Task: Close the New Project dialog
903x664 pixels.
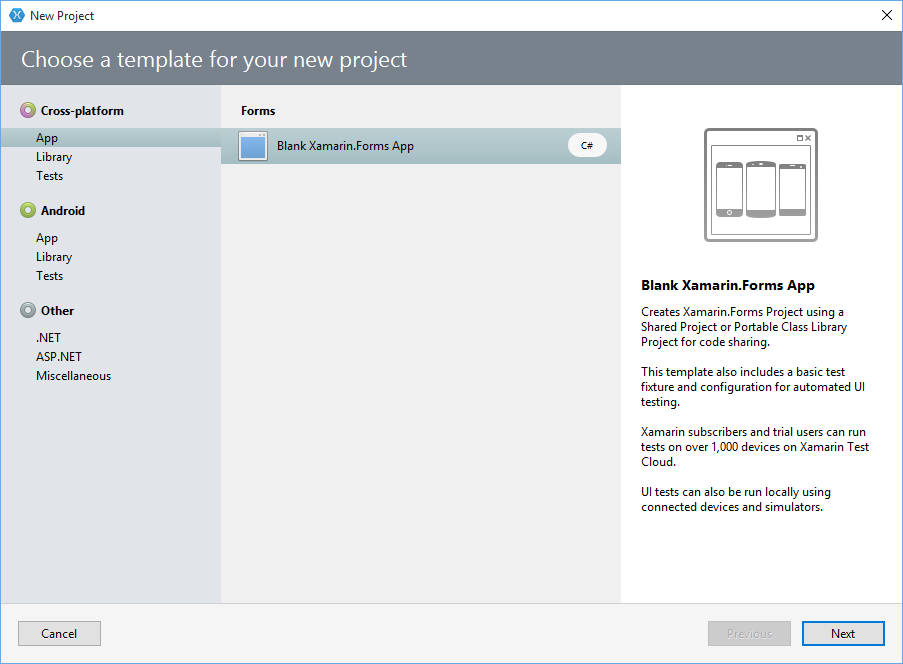Action: (x=887, y=16)
